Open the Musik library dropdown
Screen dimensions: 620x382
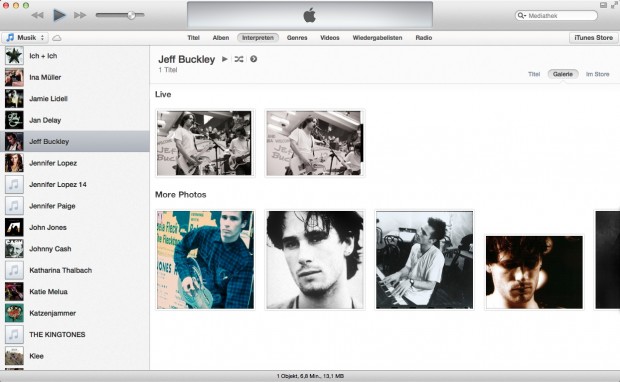click(x=25, y=38)
